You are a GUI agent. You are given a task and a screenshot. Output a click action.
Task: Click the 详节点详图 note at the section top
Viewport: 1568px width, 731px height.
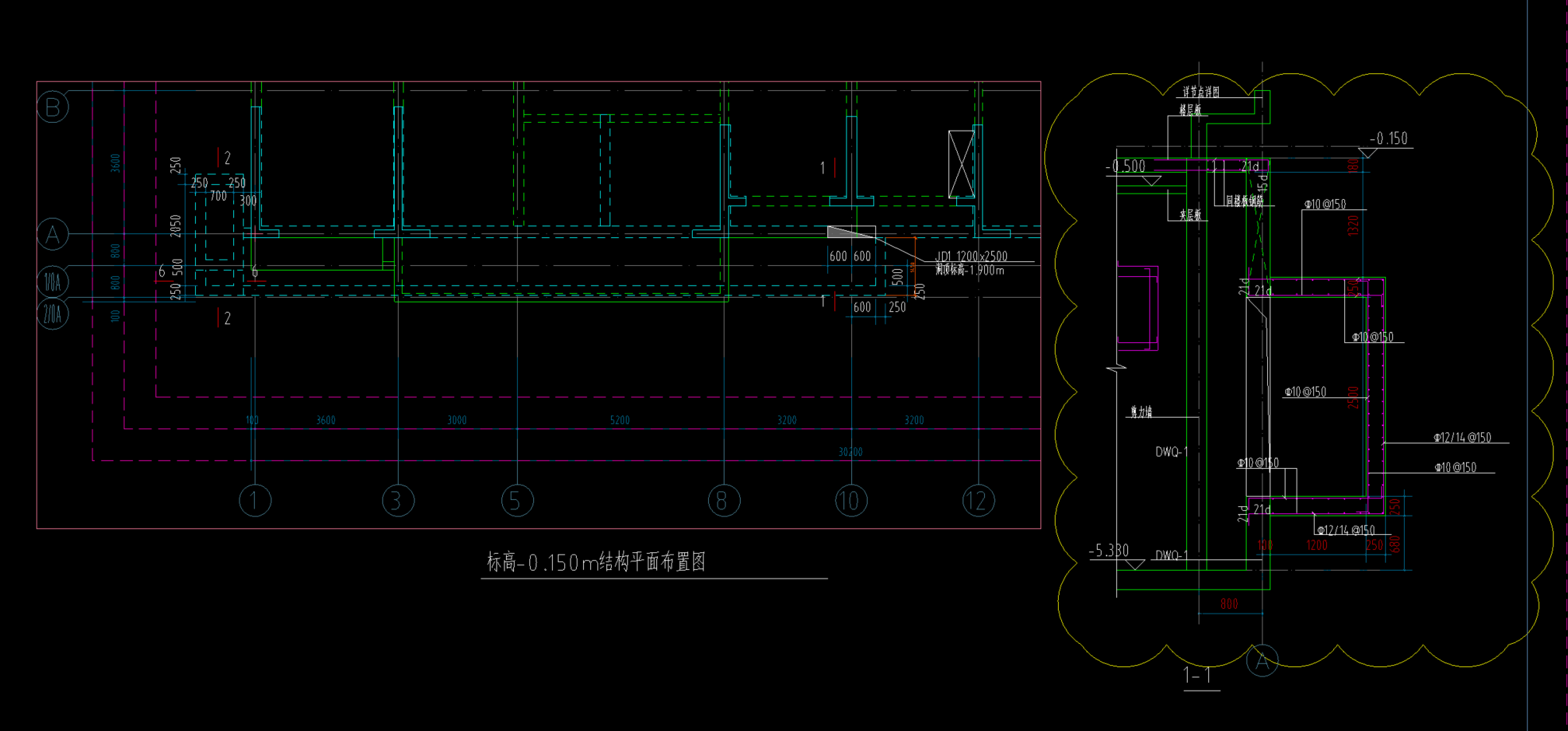[x=1201, y=92]
